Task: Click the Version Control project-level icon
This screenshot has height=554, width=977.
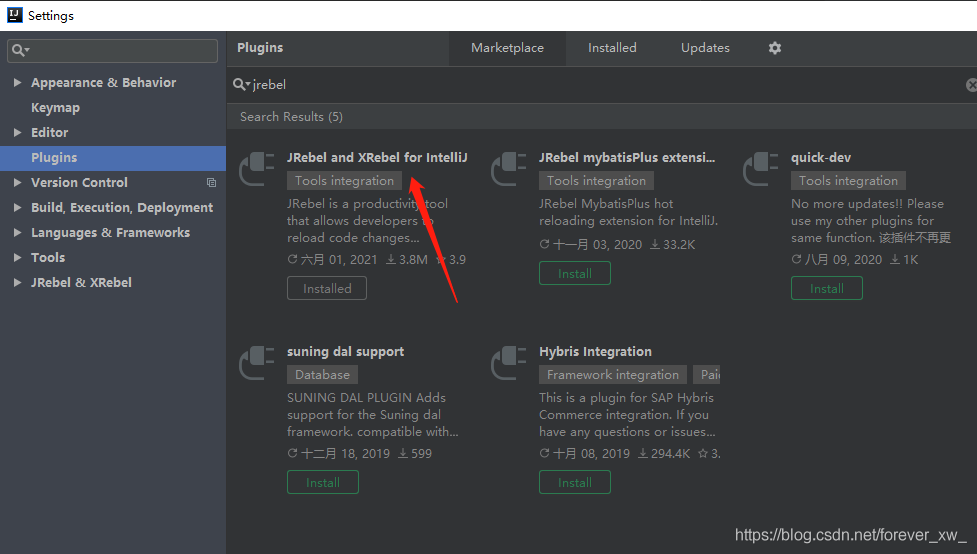Action: click(x=211, y=183)
